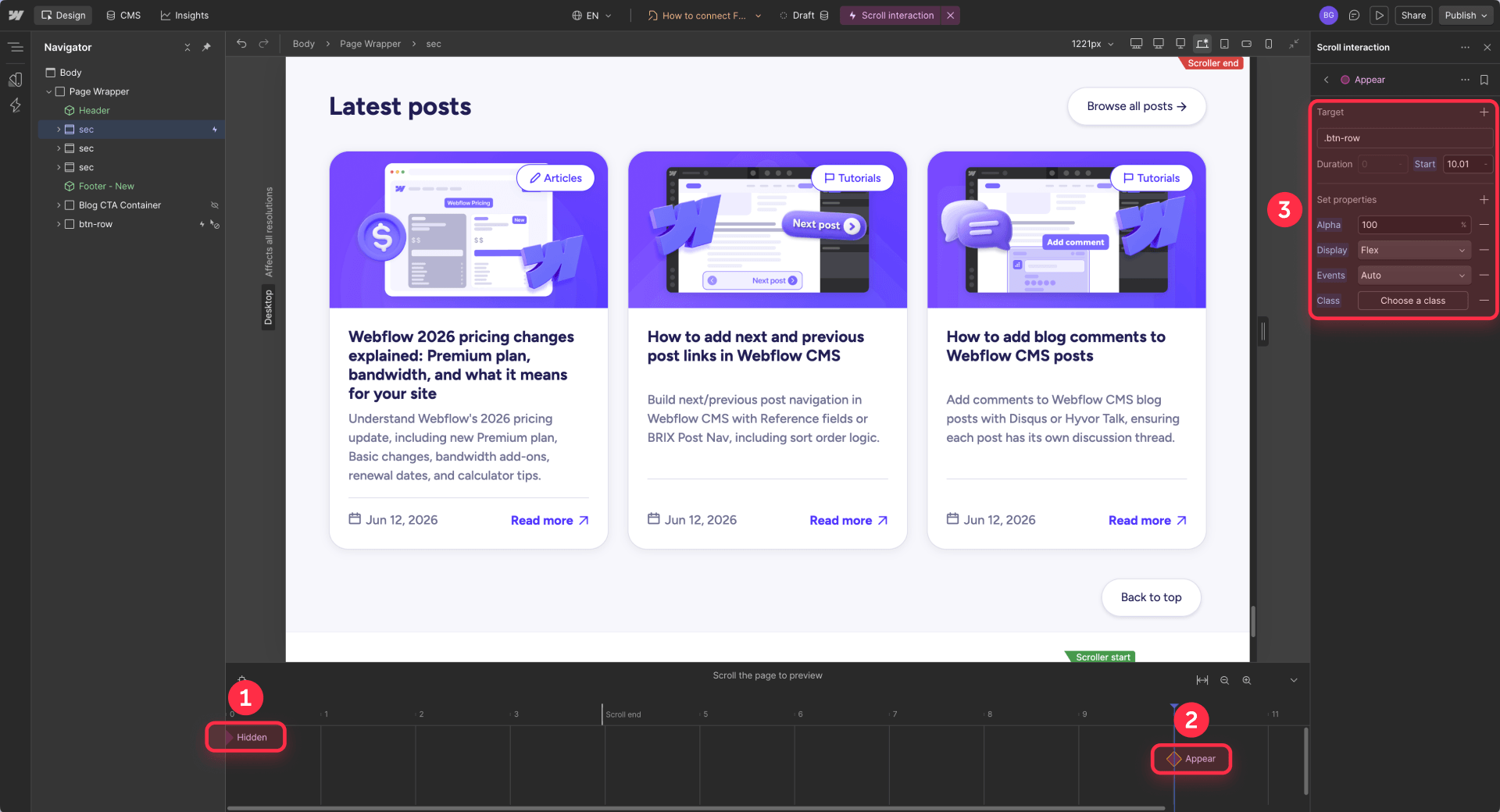Click the Webflow logo menu icon
1500x812 pixels.
pos(16,15)
